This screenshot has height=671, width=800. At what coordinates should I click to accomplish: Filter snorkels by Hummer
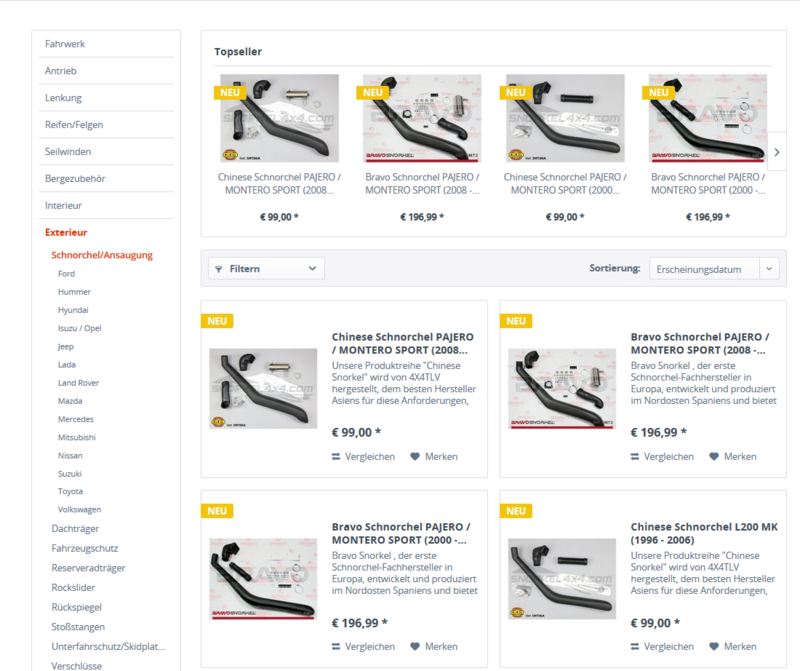(74, 292)
